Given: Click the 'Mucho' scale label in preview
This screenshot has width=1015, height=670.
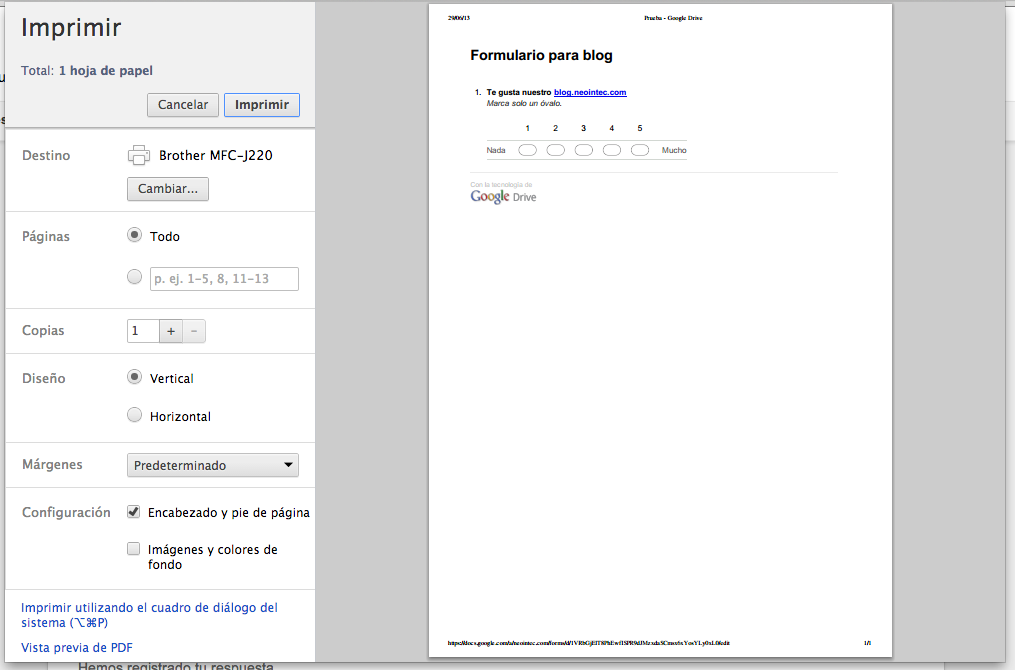Looking at the screenshot, I should (674, 150).
